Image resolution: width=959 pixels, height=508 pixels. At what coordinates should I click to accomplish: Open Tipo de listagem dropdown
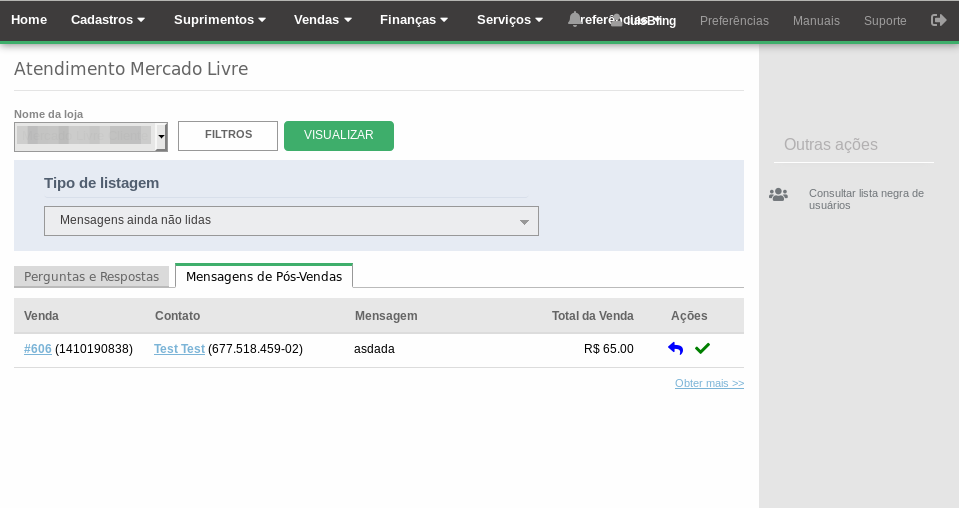click(x=291, y=221)
